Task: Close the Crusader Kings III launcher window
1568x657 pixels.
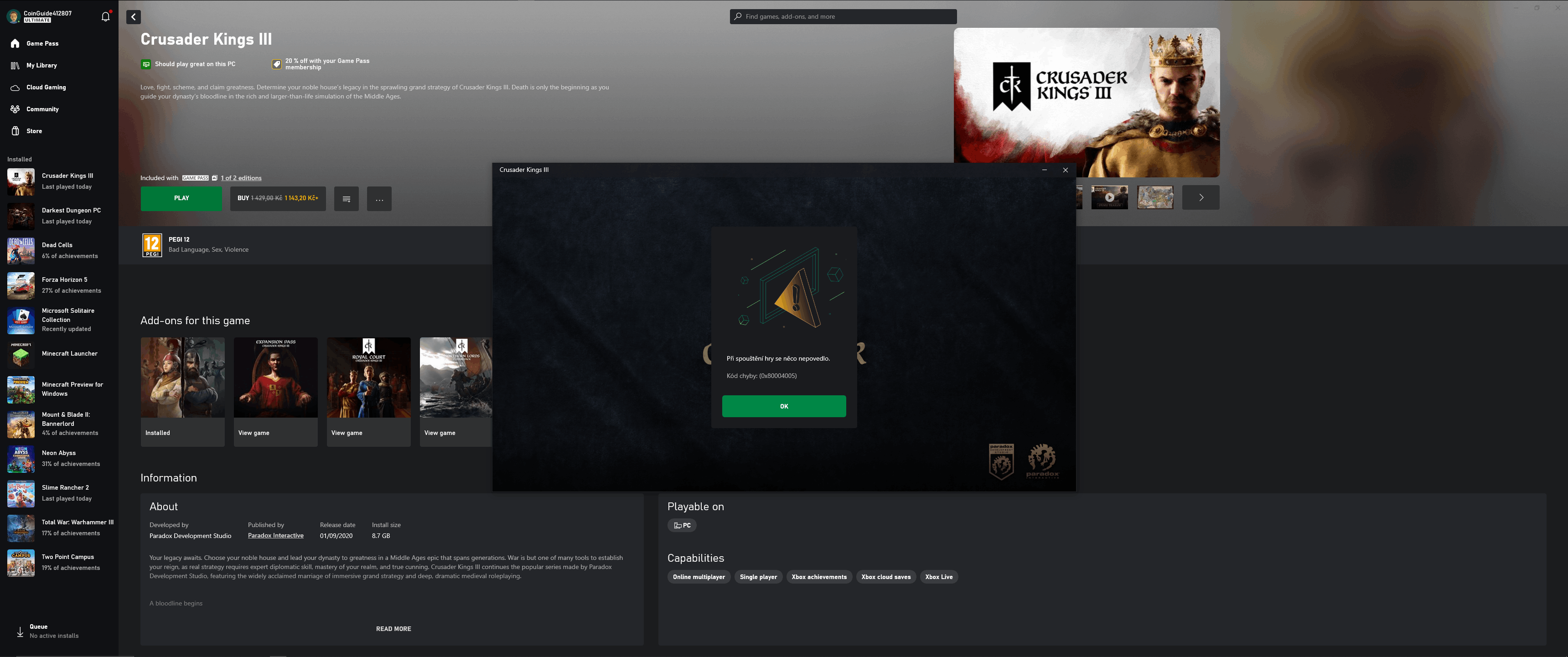Action: [1065, 170]
